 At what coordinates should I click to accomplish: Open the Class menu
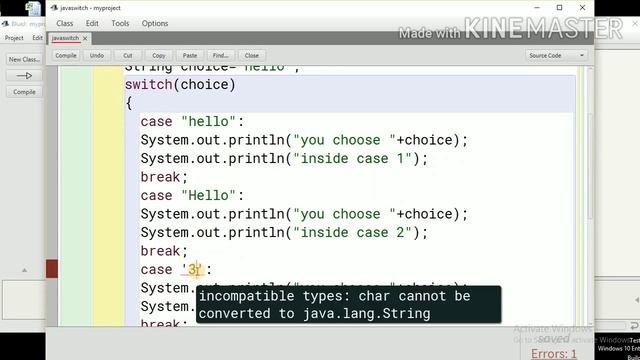(x=64, y=23)
